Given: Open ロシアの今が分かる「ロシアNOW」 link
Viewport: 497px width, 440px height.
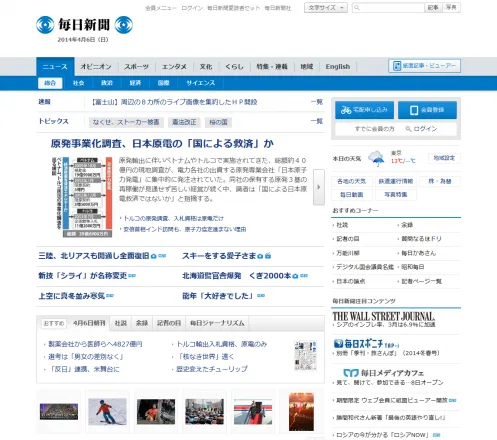Looking at the screenshot, I should 382,435.
